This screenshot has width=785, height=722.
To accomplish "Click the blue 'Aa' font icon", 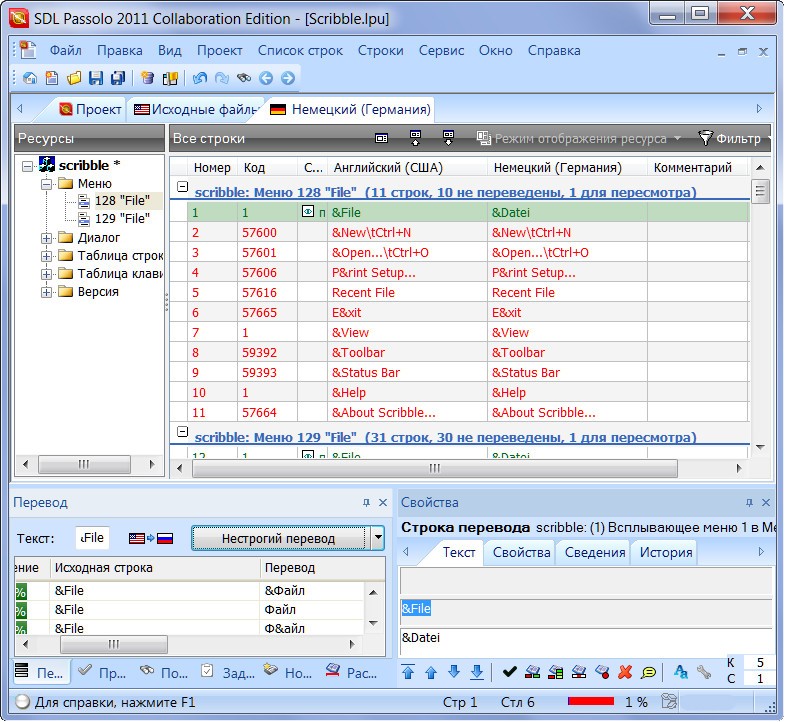I will pos(680,672).
